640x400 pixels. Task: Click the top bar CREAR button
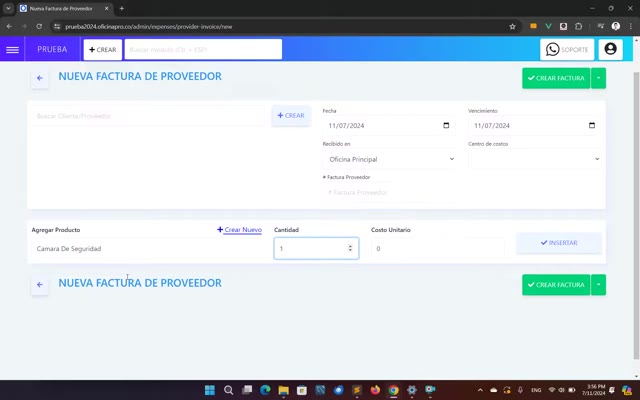102,49
